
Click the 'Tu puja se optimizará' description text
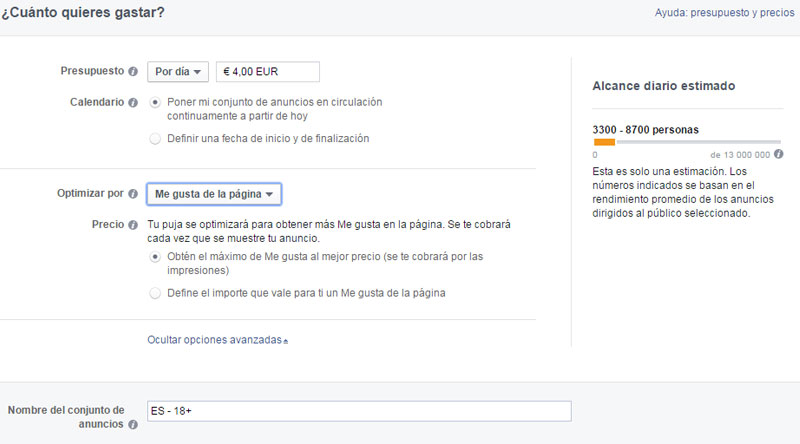click(x=329, y=231)
